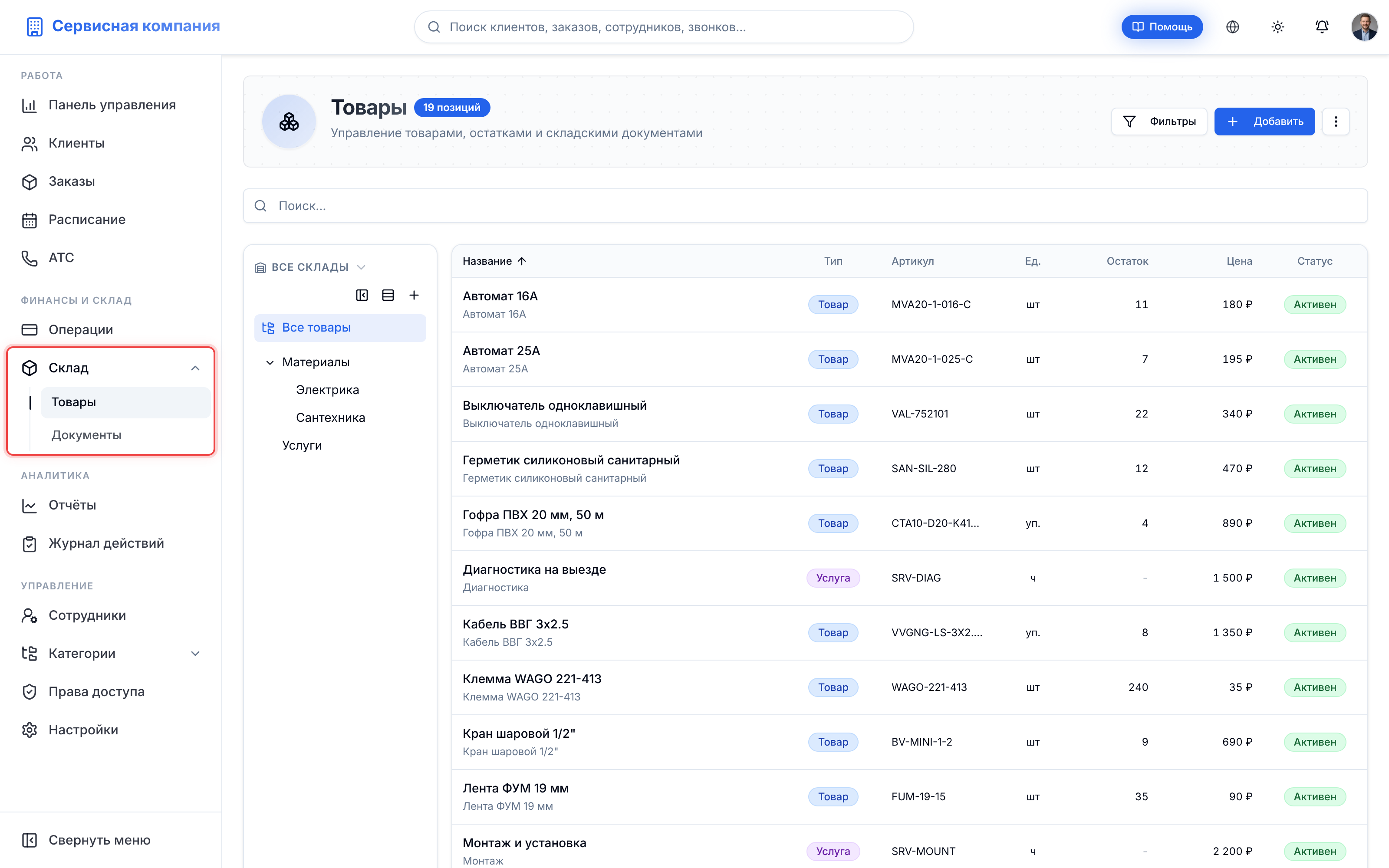
Task: Click the Сервисная компания logo icon
Action: [34, 26]
